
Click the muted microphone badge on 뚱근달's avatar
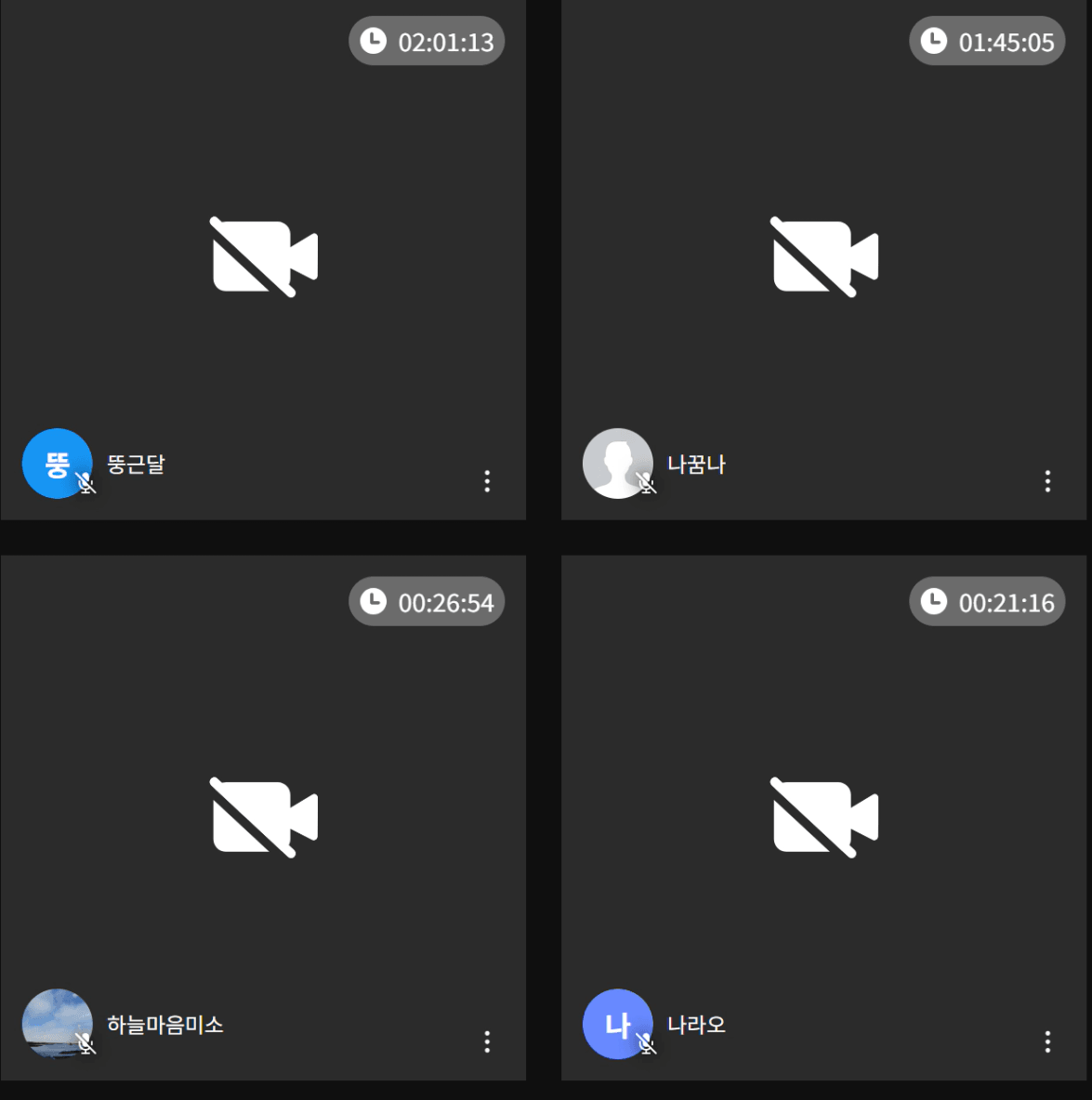(86, 483)
